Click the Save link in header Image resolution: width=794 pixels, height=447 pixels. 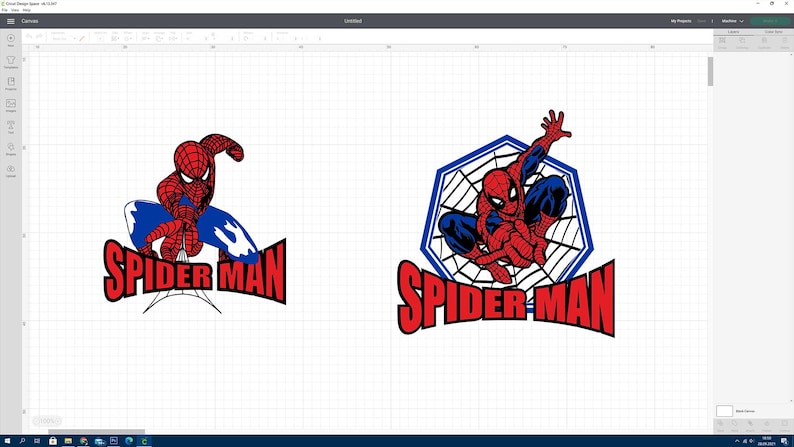click(701, 21)
